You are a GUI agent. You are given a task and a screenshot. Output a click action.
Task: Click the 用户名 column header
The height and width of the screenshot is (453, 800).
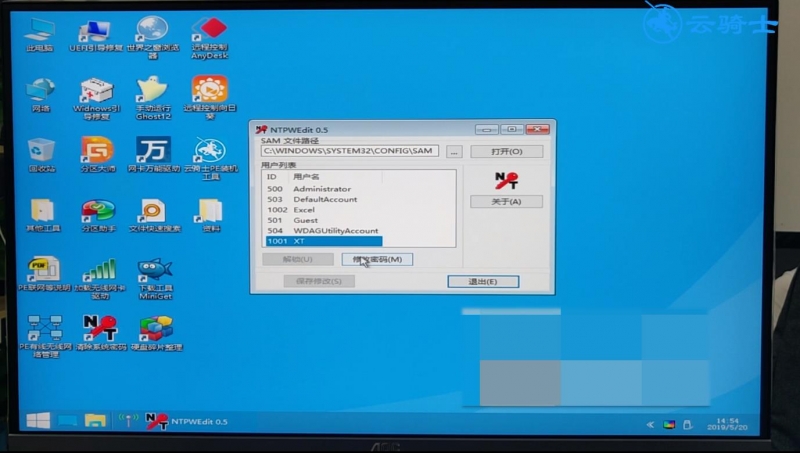point(335,177)
